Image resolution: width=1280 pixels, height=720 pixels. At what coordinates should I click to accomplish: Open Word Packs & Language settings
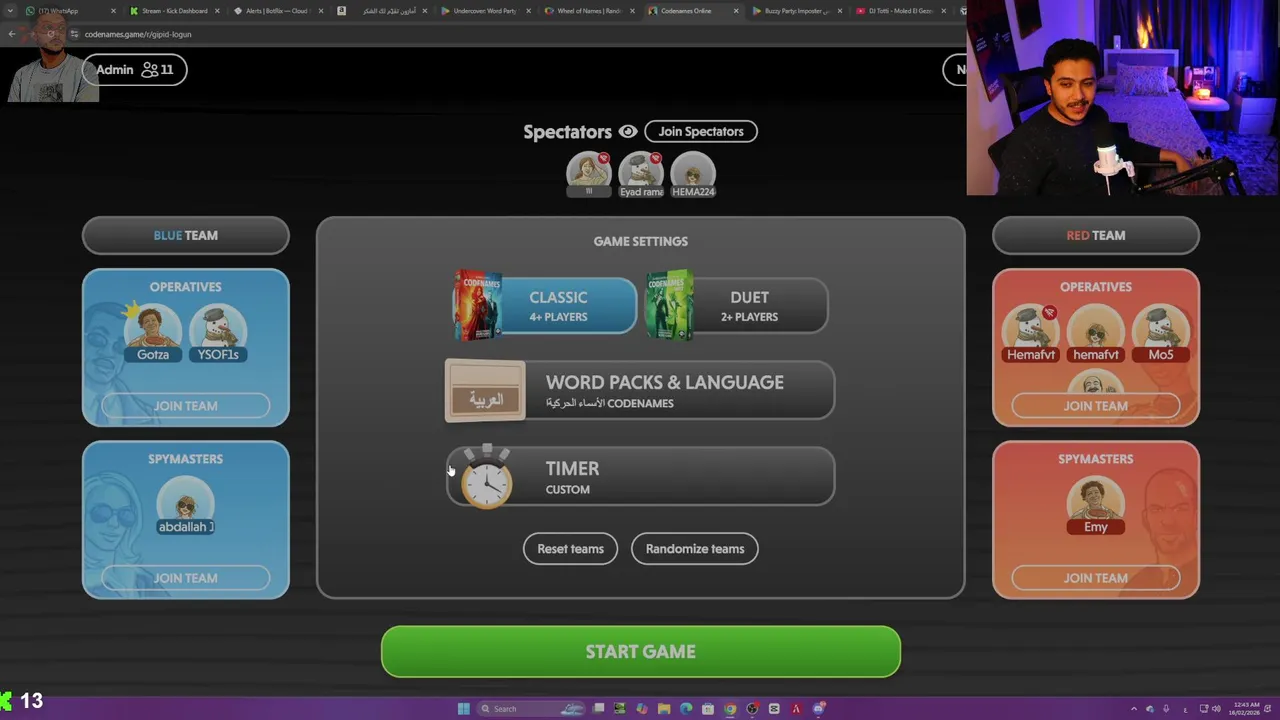640,390
